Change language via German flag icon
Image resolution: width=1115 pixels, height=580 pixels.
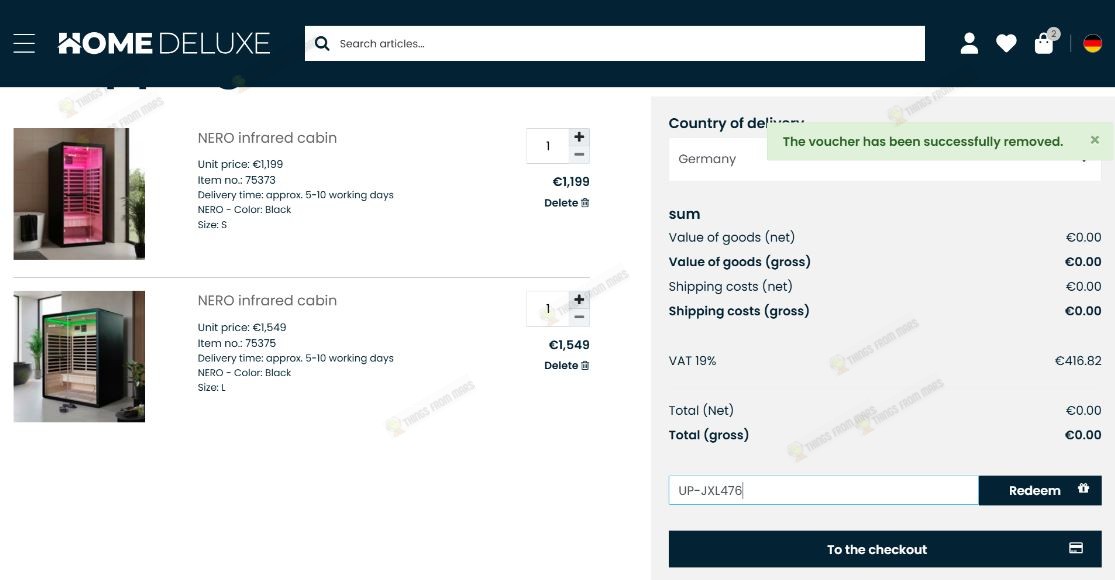tap(1092, 43)
